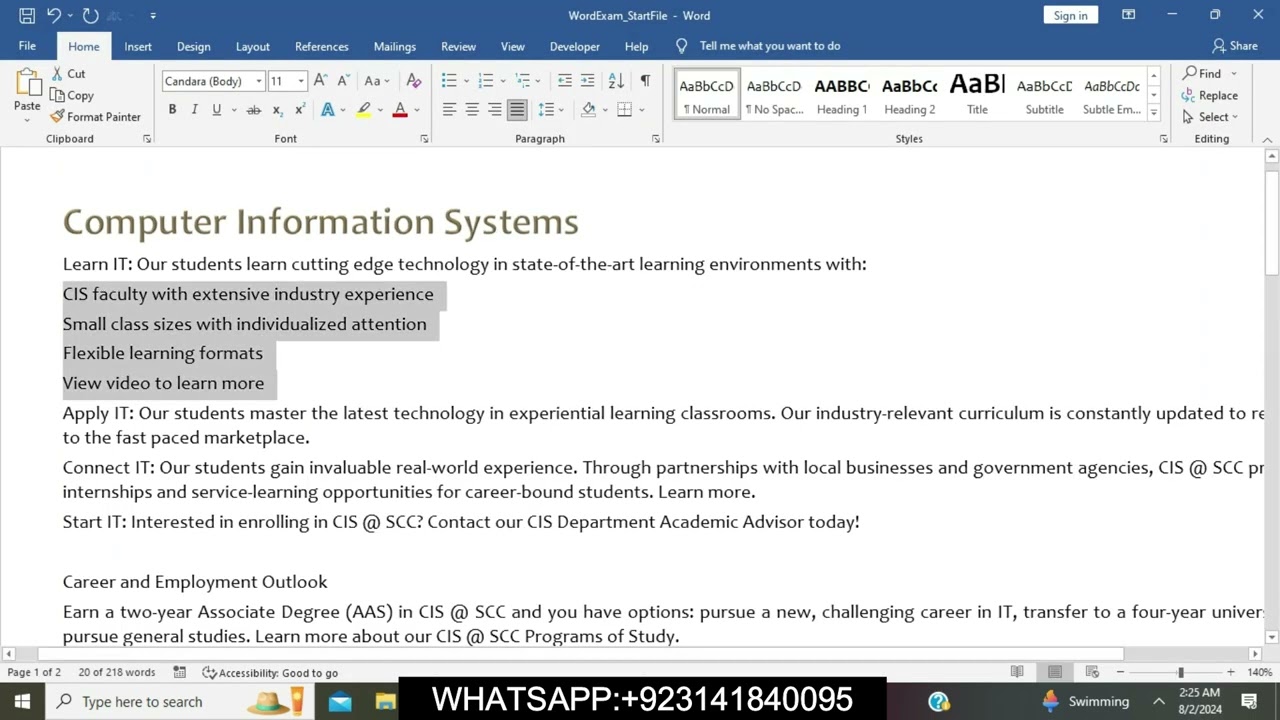
Task: Apply superscript formatting
Action: (299, 110)
